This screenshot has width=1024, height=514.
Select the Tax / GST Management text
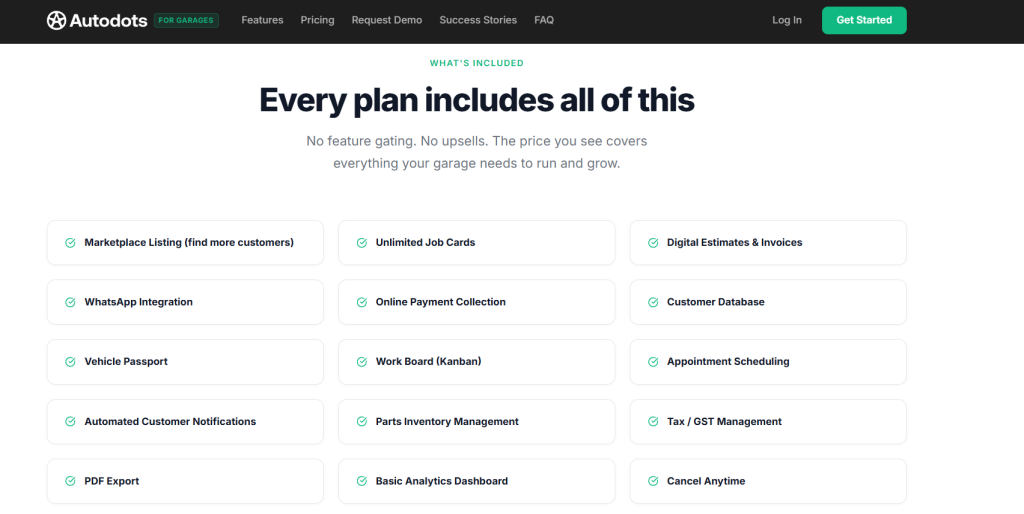724,421
